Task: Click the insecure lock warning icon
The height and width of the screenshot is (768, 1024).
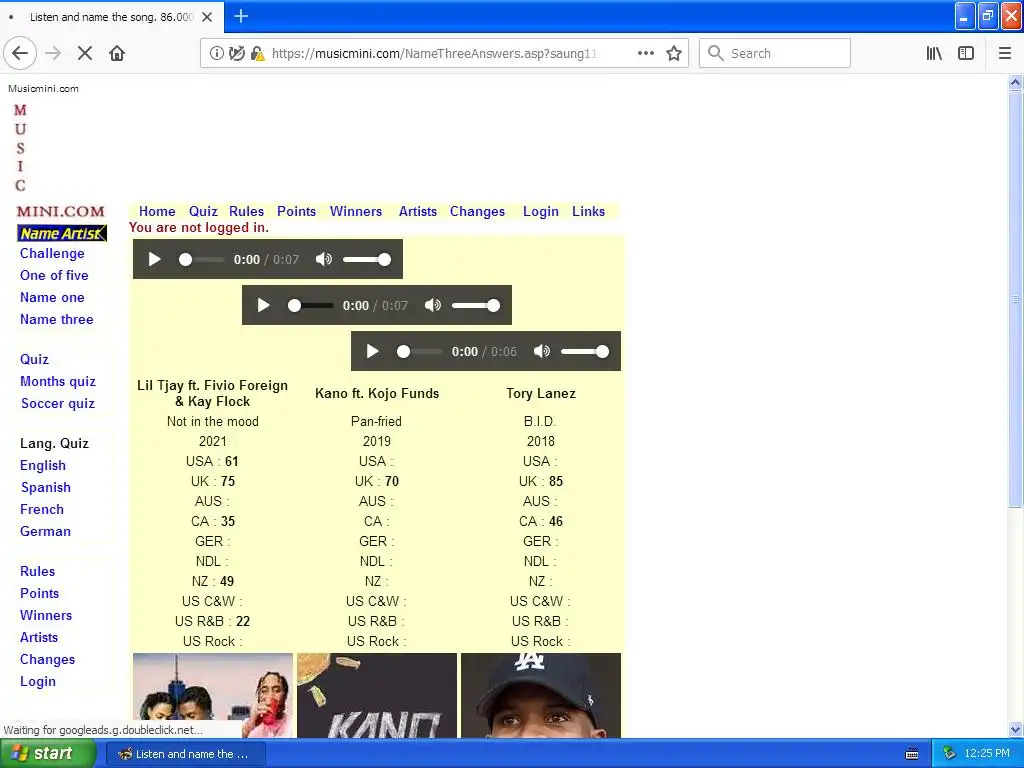Action: tap(257, 53)
